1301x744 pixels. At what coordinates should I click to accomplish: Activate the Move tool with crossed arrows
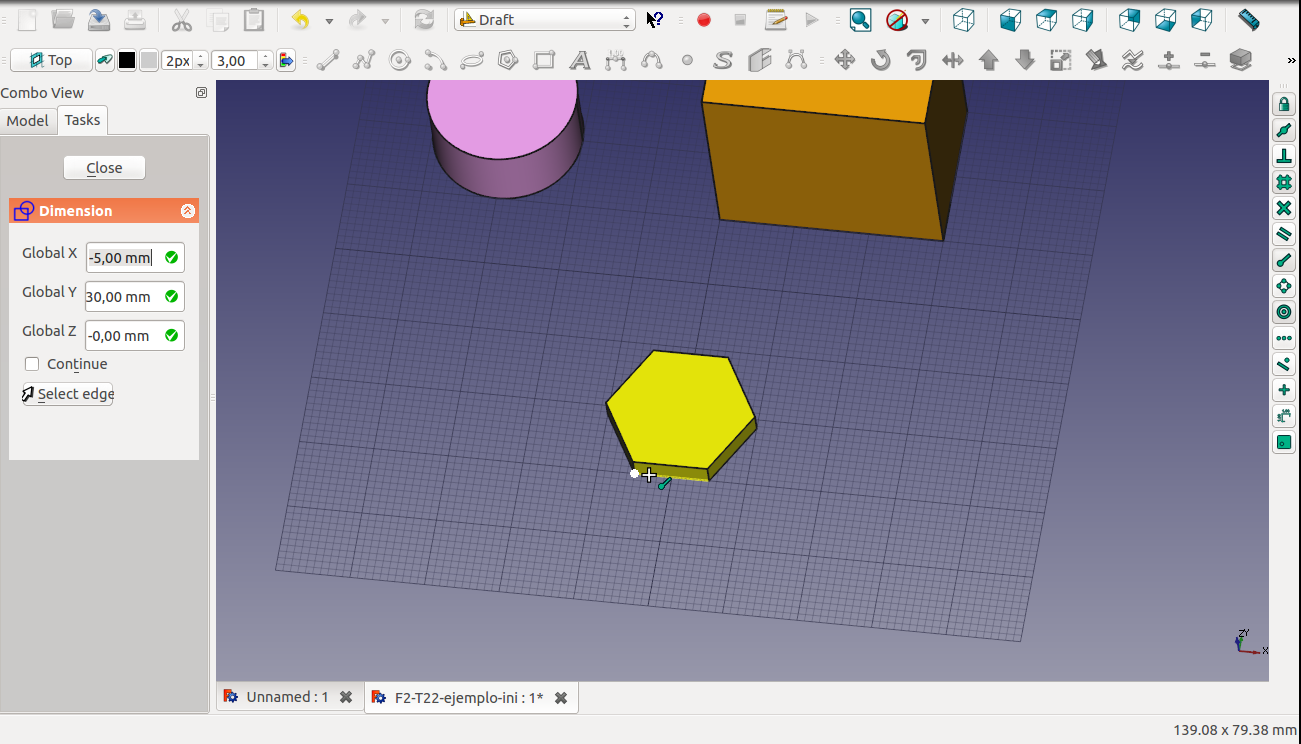coord(845,61)
